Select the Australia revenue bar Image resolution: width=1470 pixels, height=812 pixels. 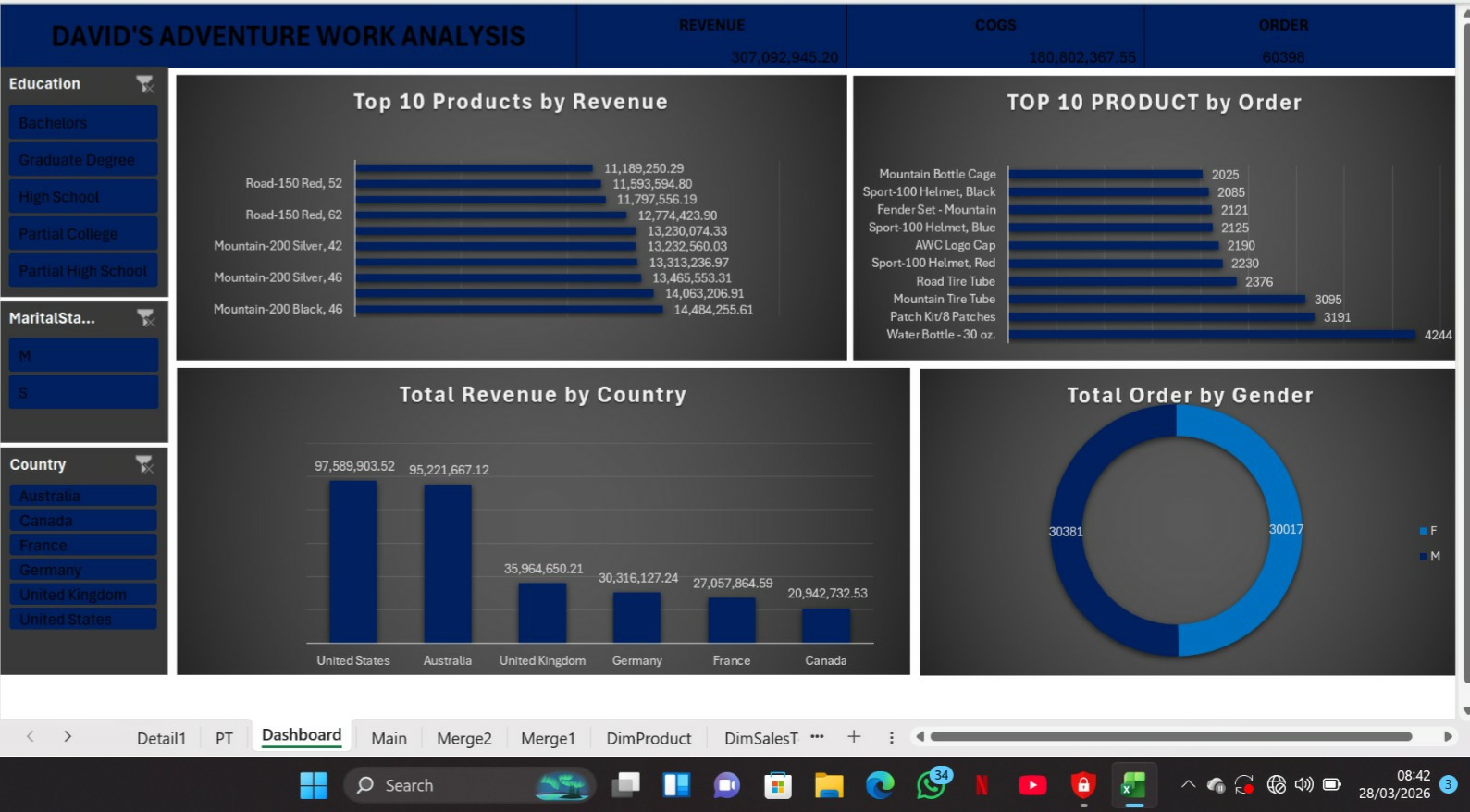coord(448,563)
